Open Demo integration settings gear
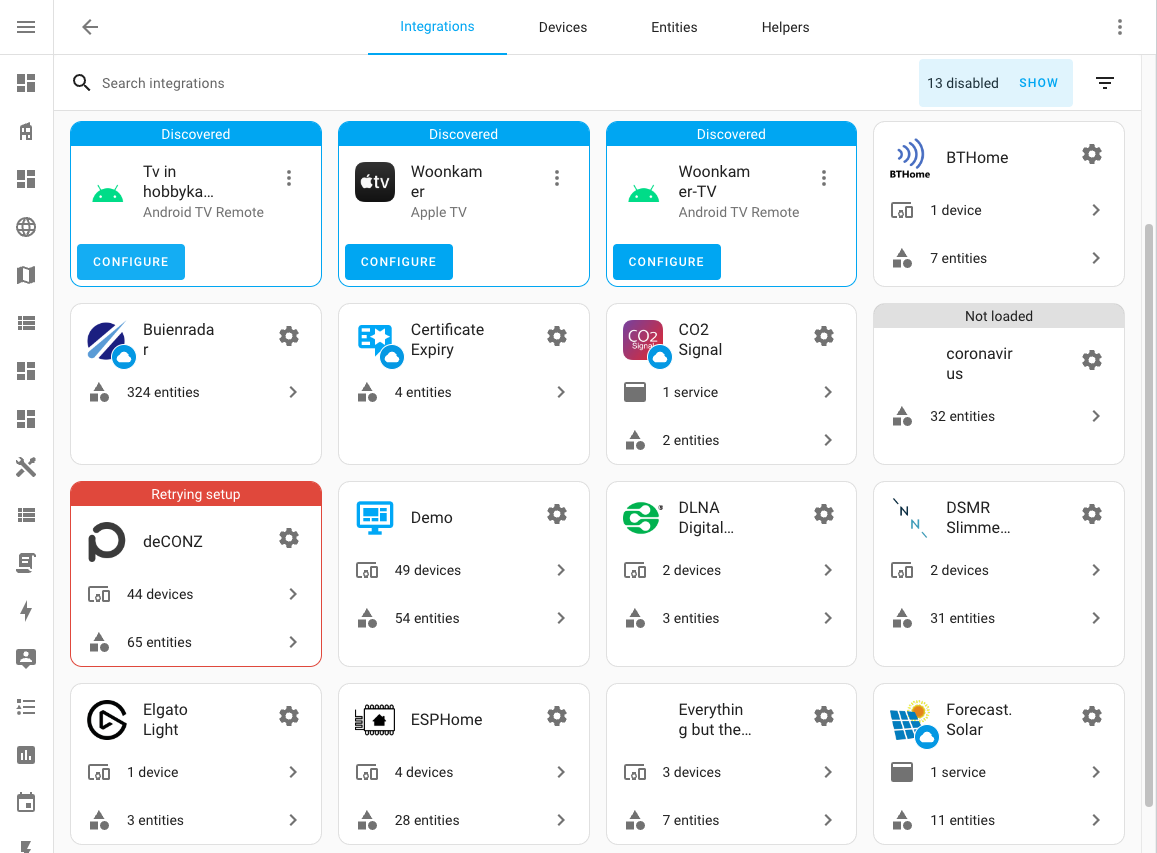Viewport: 1157px width, 853px height. pos(557,514)
